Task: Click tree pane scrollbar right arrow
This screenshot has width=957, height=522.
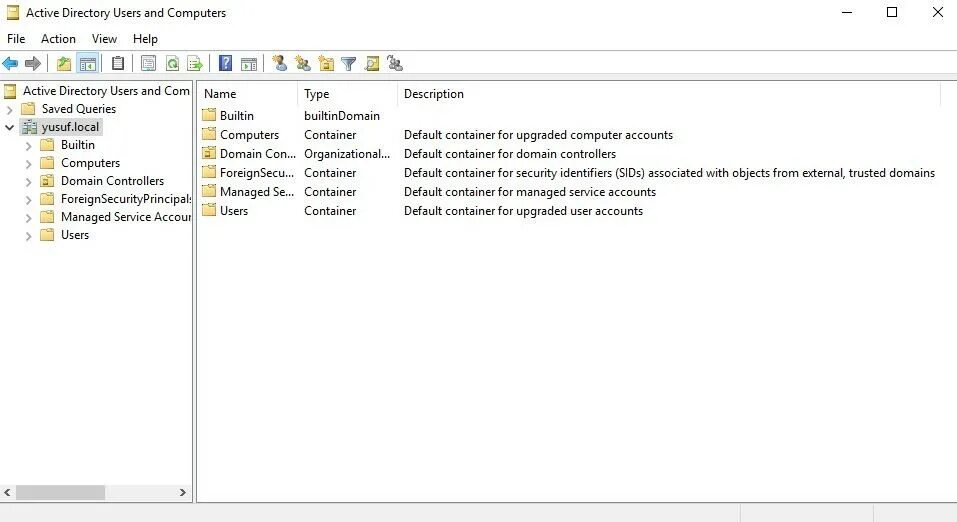Action: [182, 492]
